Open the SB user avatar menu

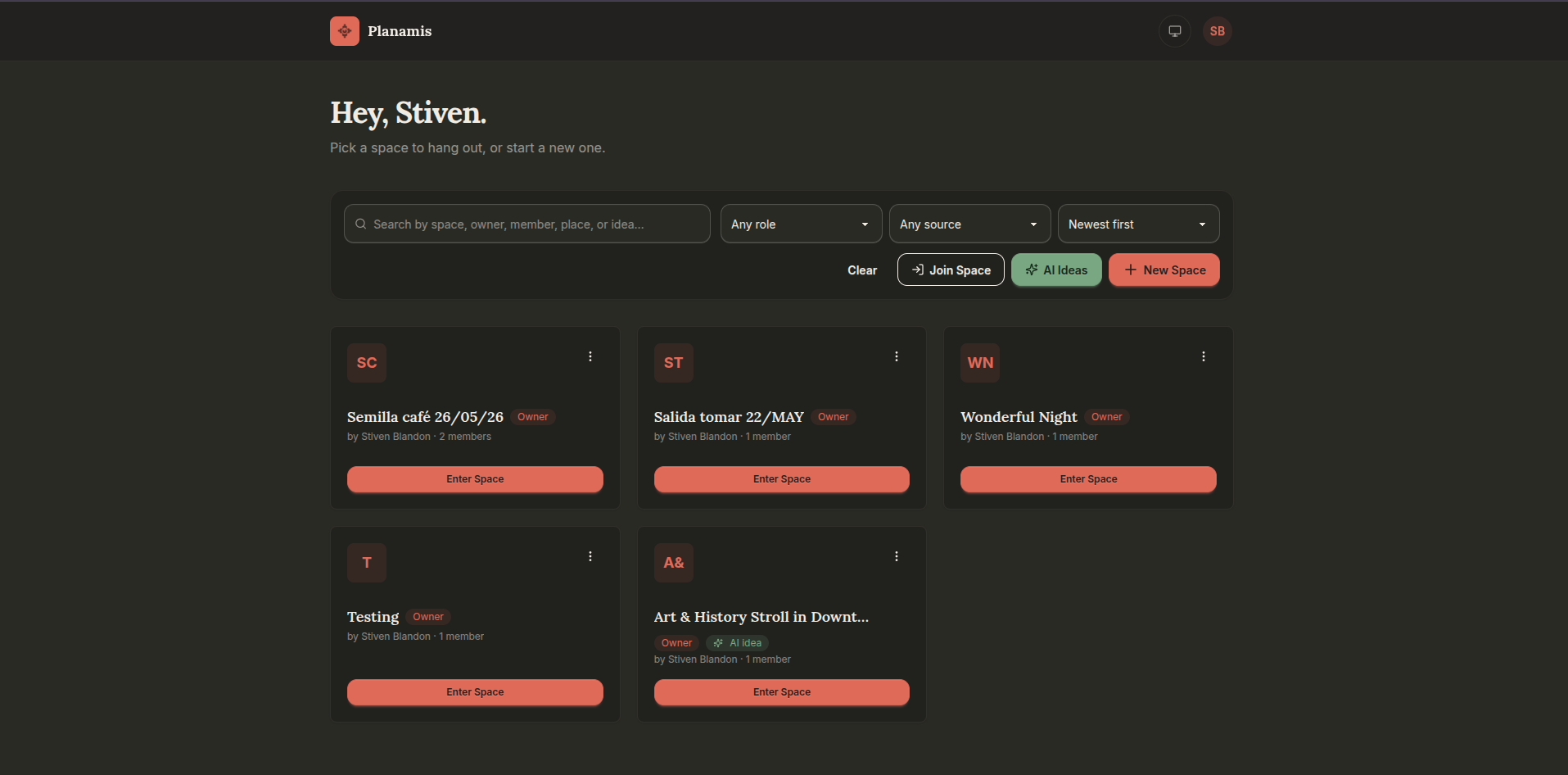pyautogui.click(x=1217, y=31)
